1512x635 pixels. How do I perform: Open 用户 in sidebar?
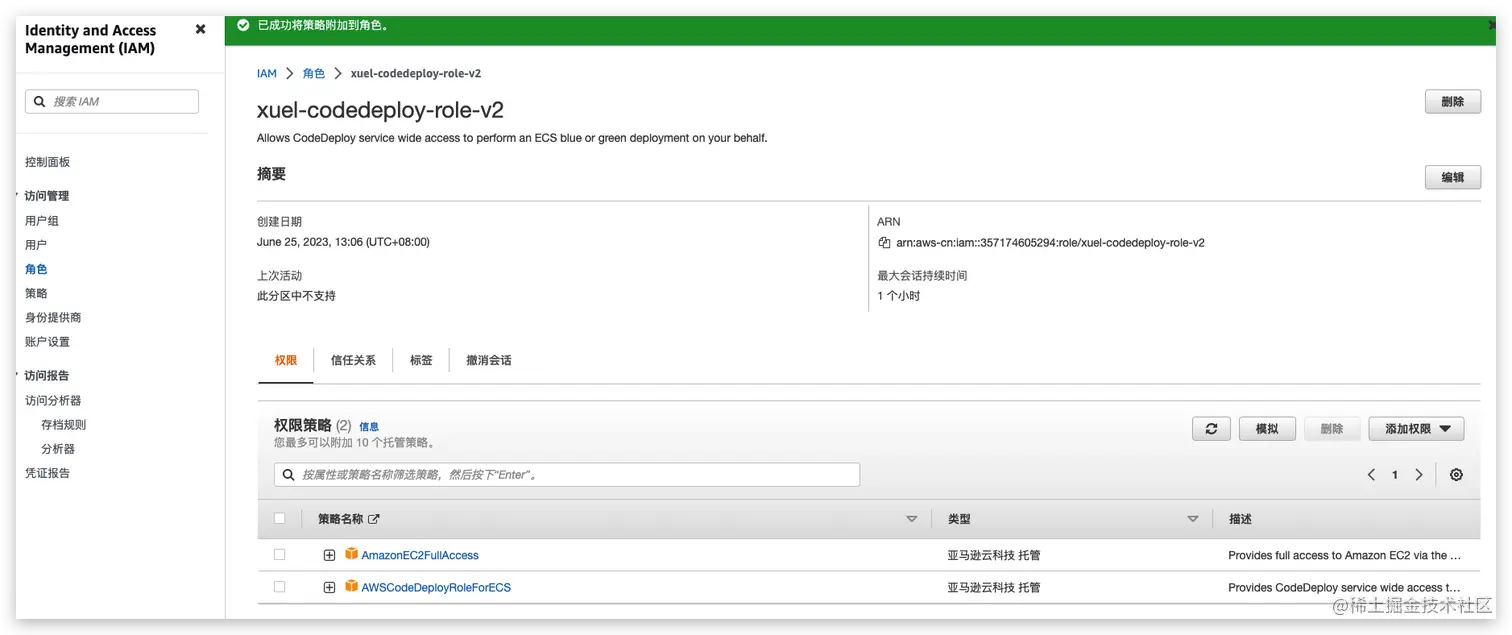(x=36, y=245)
